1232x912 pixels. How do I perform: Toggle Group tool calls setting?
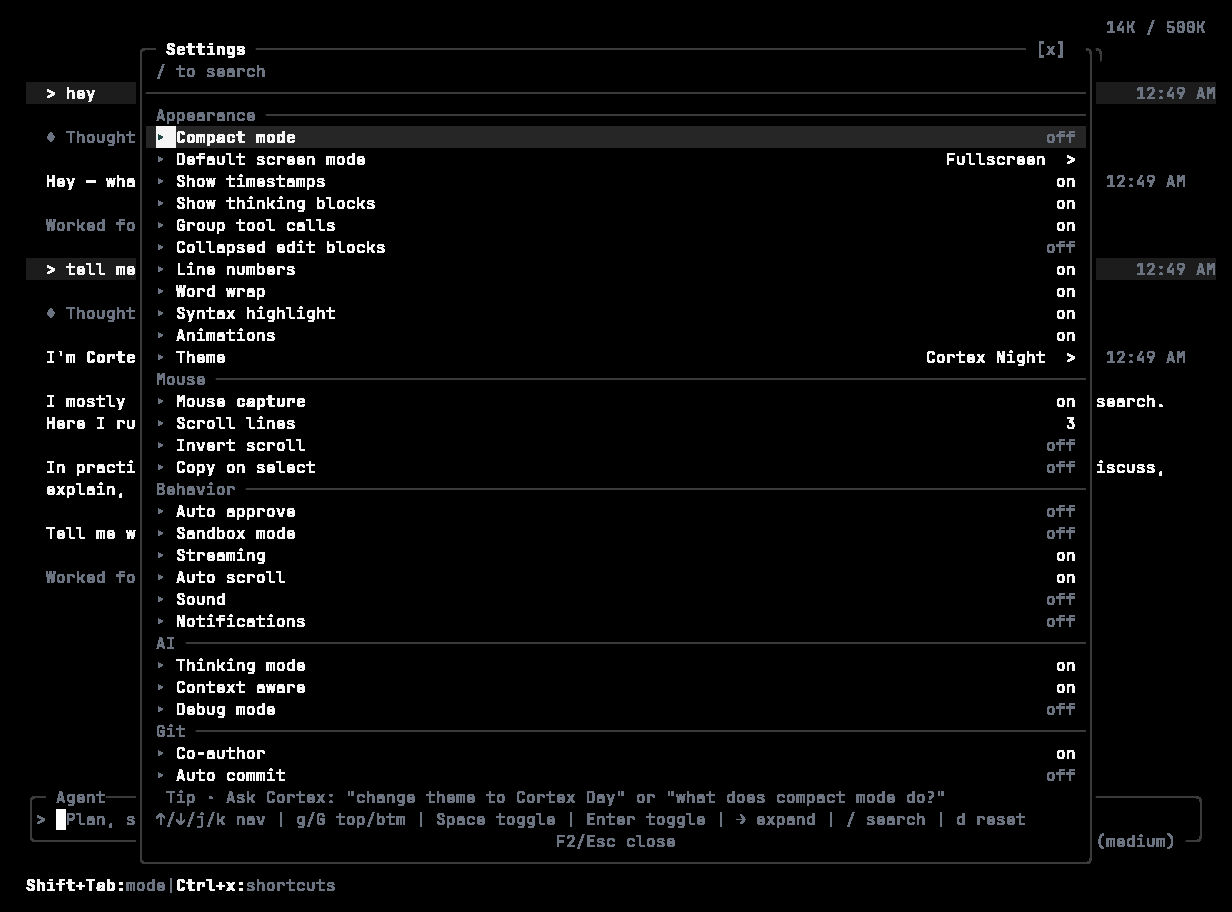tap(616, 225)
